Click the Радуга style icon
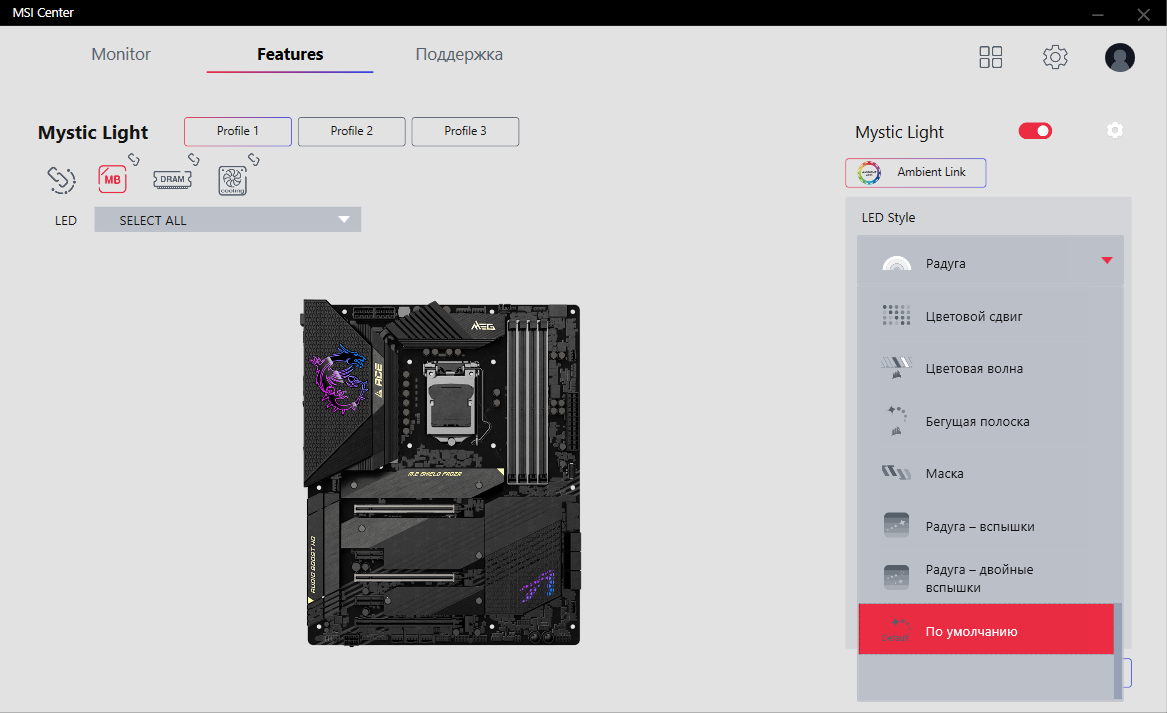The image size is (1167, 713). point(896,263)
